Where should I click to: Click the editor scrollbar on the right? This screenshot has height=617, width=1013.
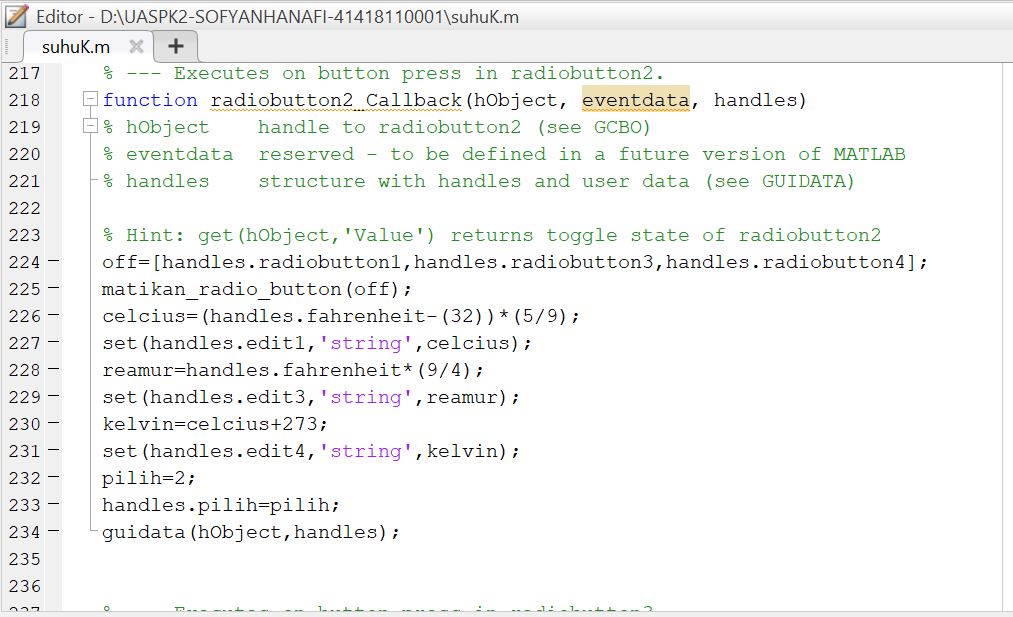(1005, 300)
